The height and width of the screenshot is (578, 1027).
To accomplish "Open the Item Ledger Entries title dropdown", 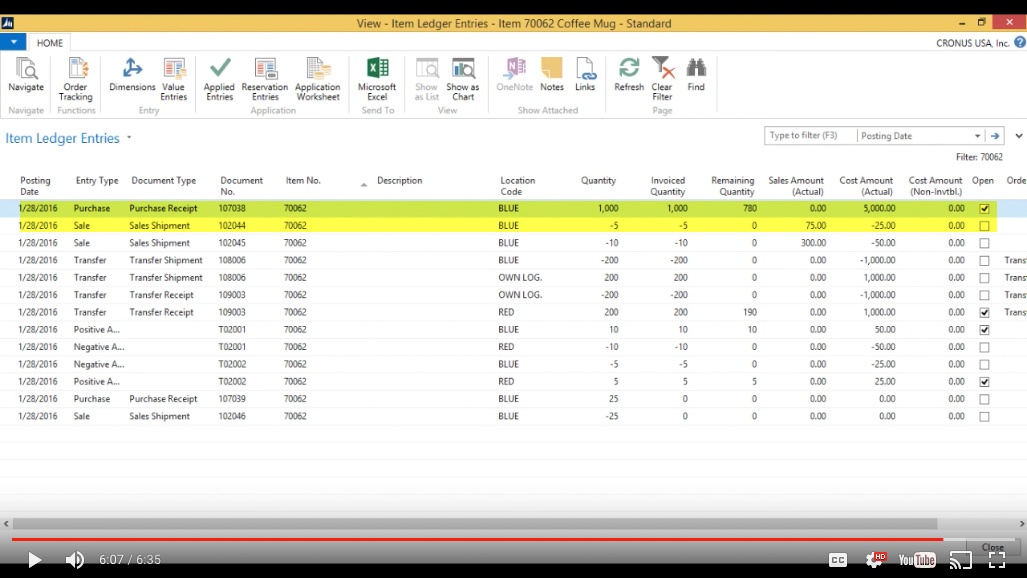I will [129, 139].
